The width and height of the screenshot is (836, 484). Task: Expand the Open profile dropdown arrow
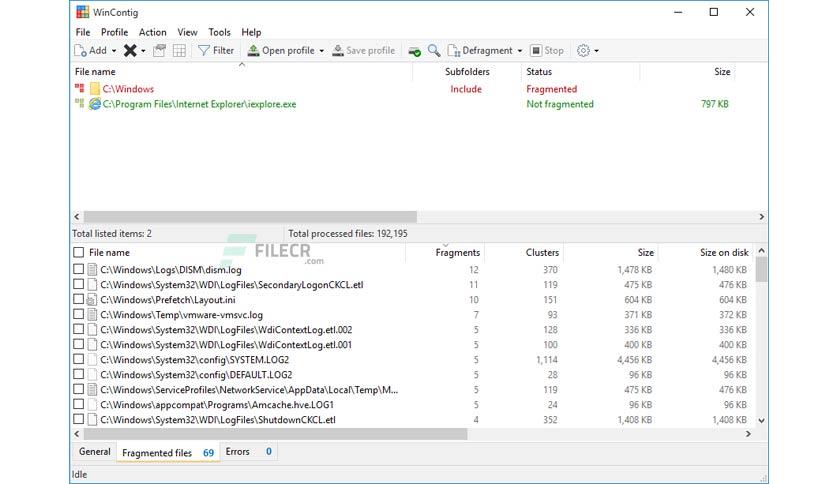coord(321,51)
